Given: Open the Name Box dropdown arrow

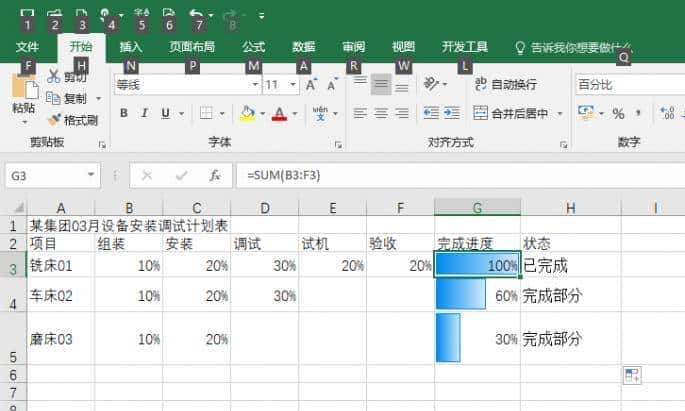Looking at the screenshot, I should [91, 175].
